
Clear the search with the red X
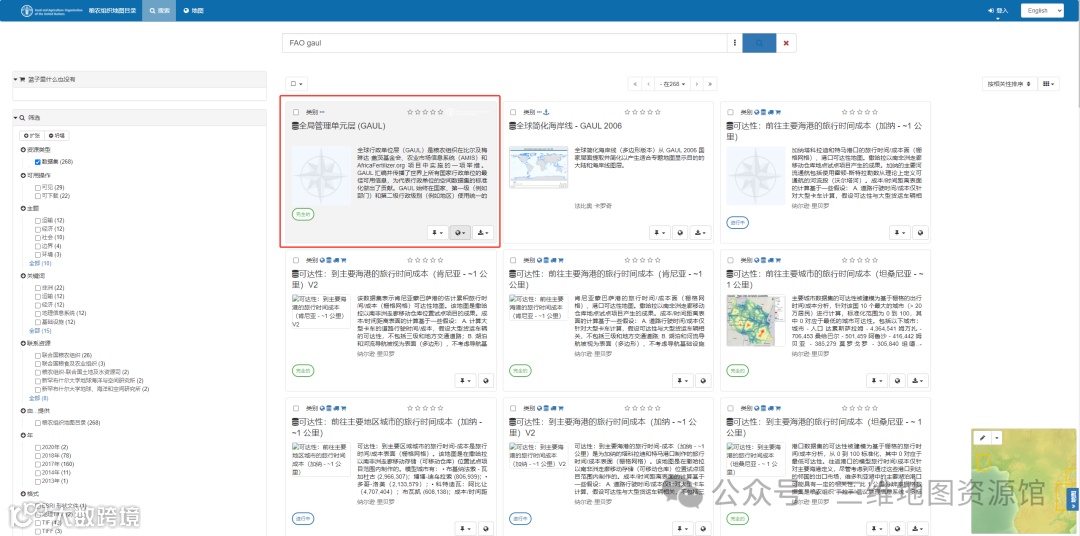[785, 43]
